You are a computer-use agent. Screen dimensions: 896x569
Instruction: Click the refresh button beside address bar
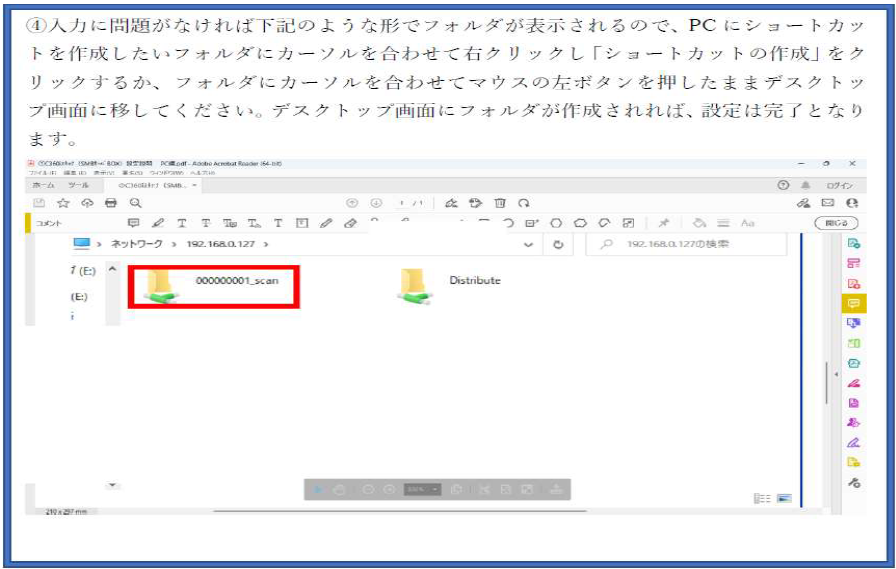pyautogui.click(x=558, y=244)
